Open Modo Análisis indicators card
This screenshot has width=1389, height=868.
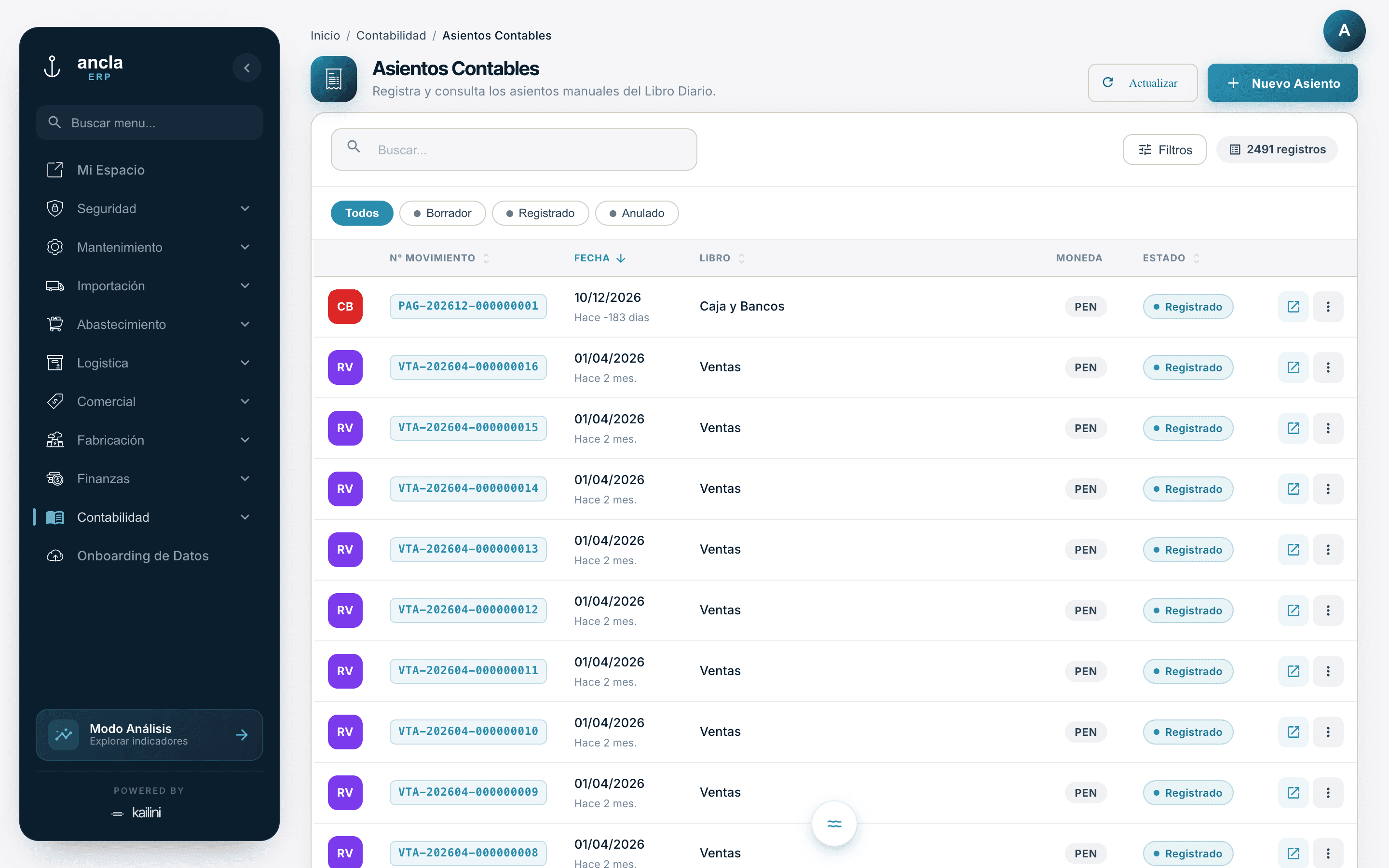click(x=149, y=734)
